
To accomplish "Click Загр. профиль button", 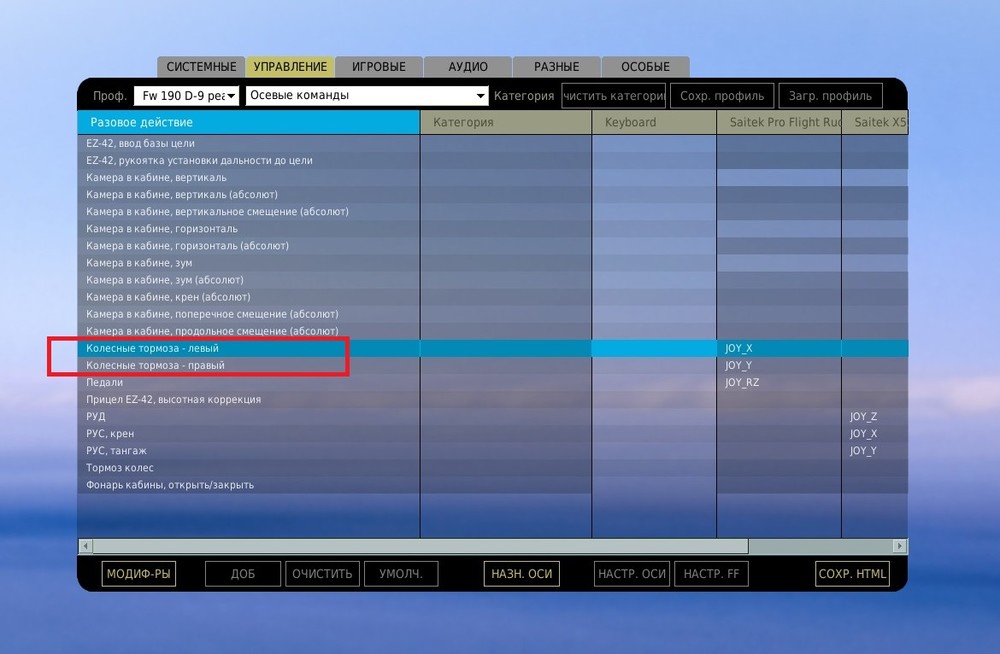I will coord(830,96).
